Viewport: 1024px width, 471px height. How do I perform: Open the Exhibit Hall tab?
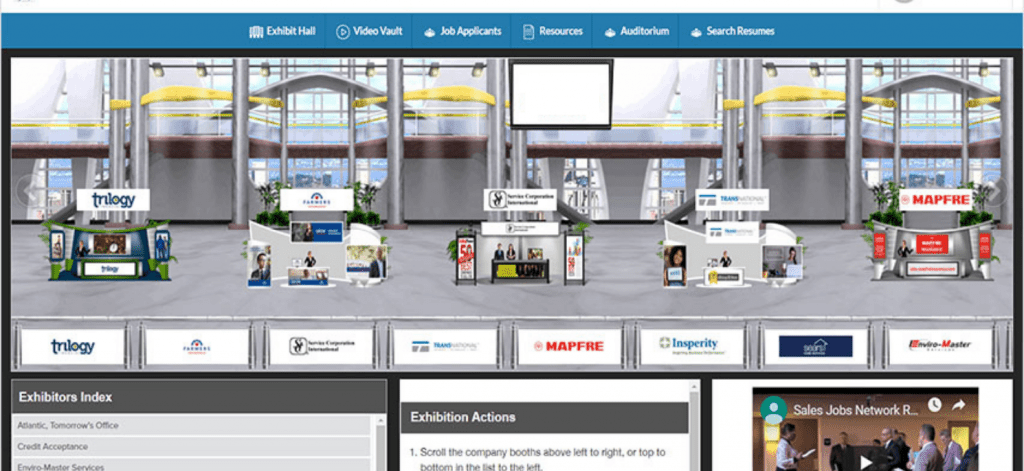click(282, 31)
